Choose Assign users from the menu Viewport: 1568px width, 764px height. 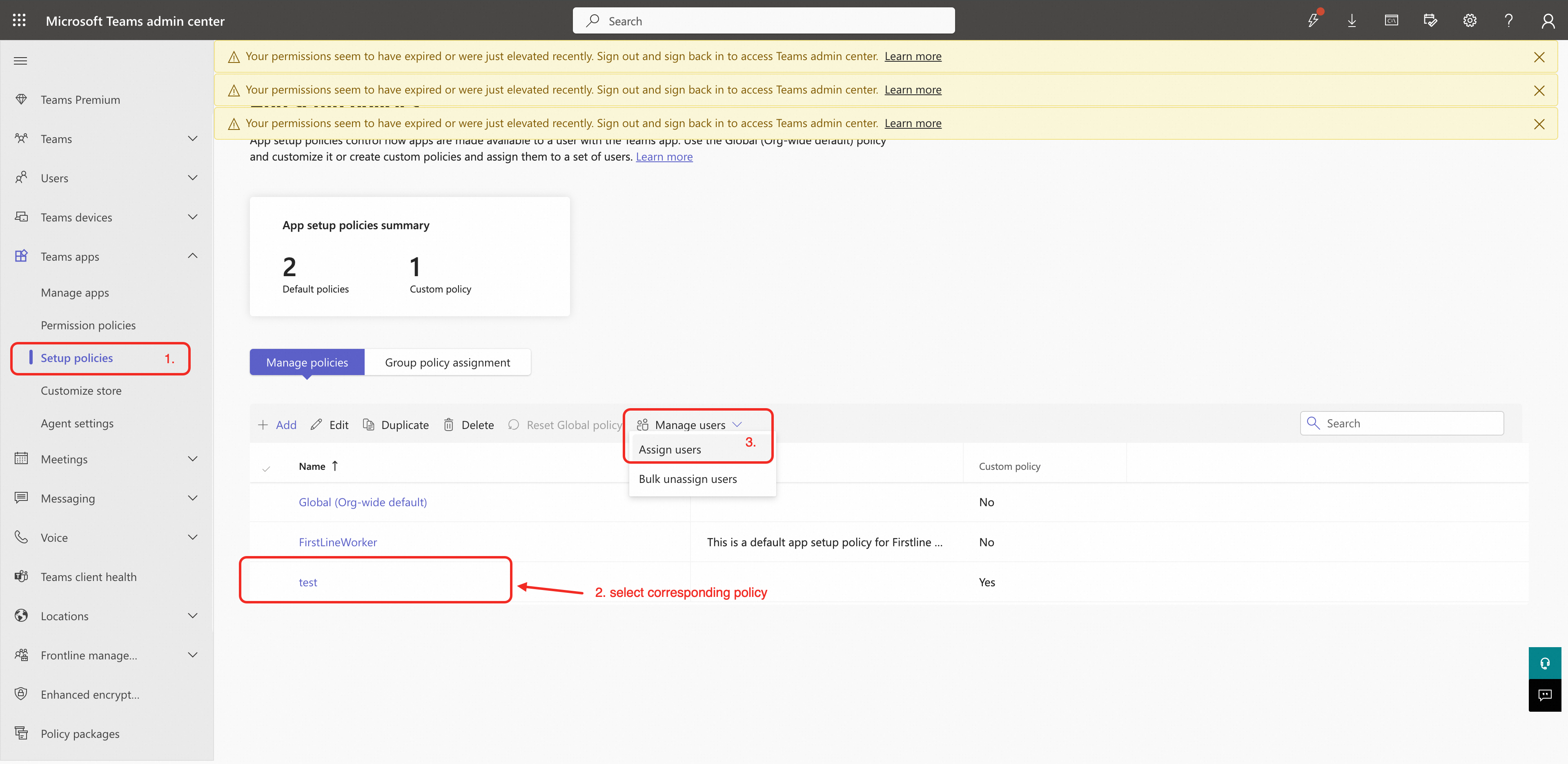(x=670, y=450)
